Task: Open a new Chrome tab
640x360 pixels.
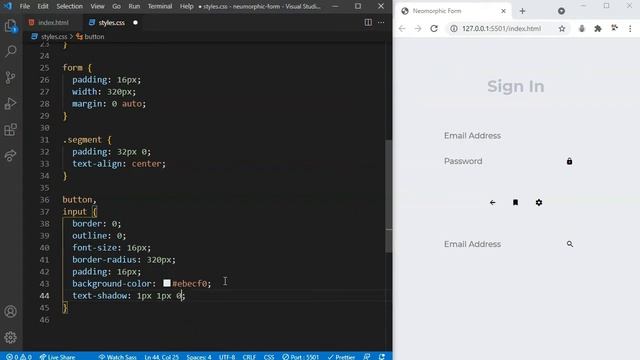Action: 522,11
